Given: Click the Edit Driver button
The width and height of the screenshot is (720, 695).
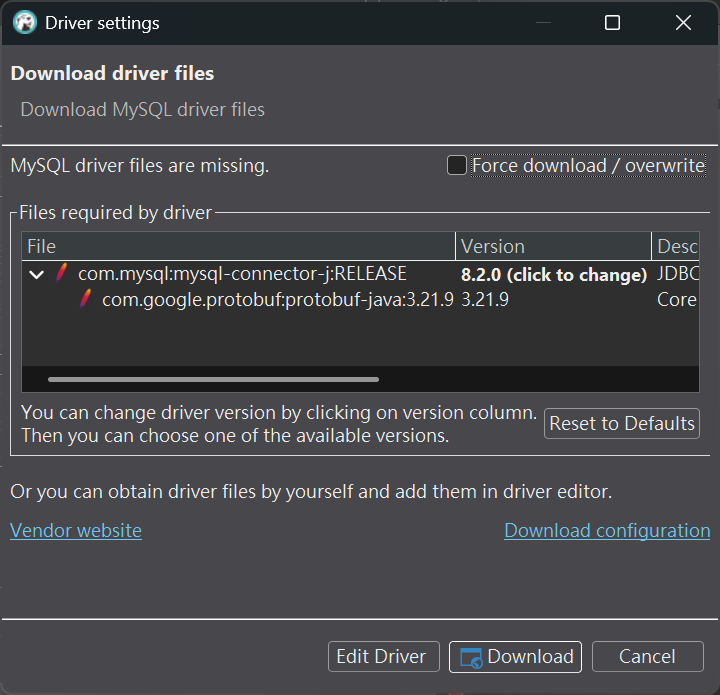Looking at the screenshot, I should coord(383,656).
